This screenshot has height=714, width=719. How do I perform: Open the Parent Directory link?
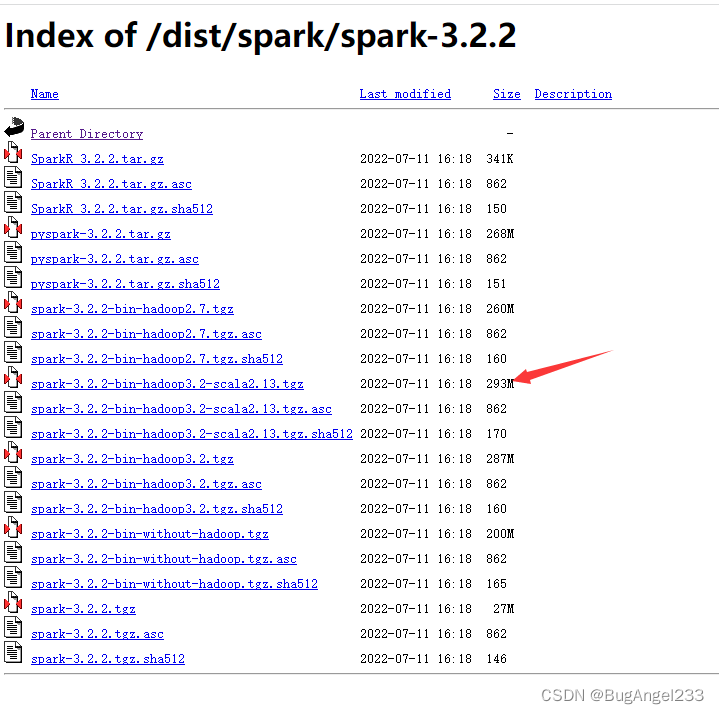87,134
